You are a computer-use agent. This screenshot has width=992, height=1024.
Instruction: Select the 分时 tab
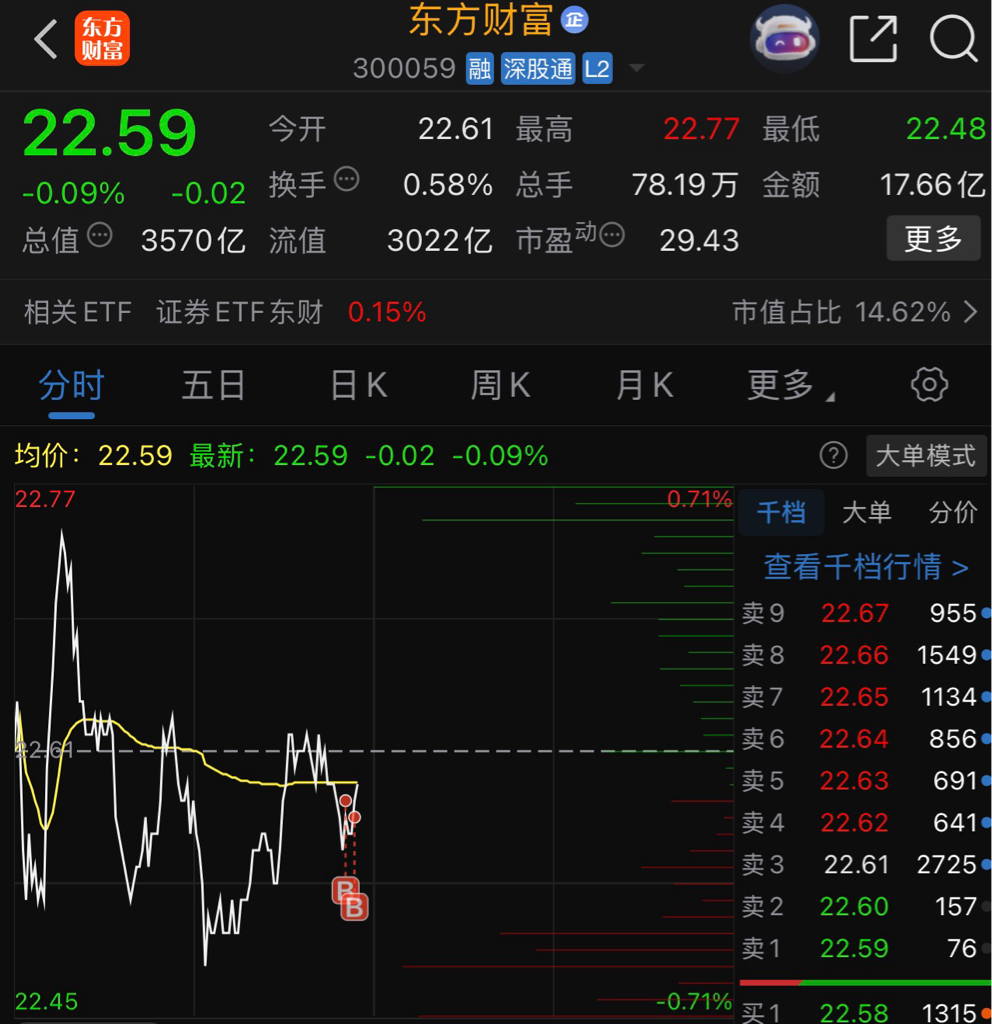(72, 385)
